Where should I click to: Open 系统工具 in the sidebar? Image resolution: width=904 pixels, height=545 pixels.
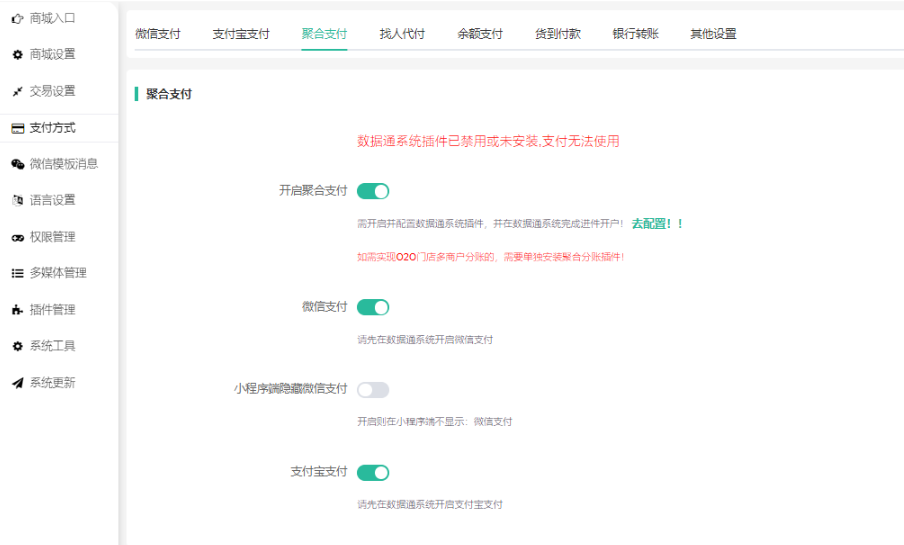(x=52, y=346)
